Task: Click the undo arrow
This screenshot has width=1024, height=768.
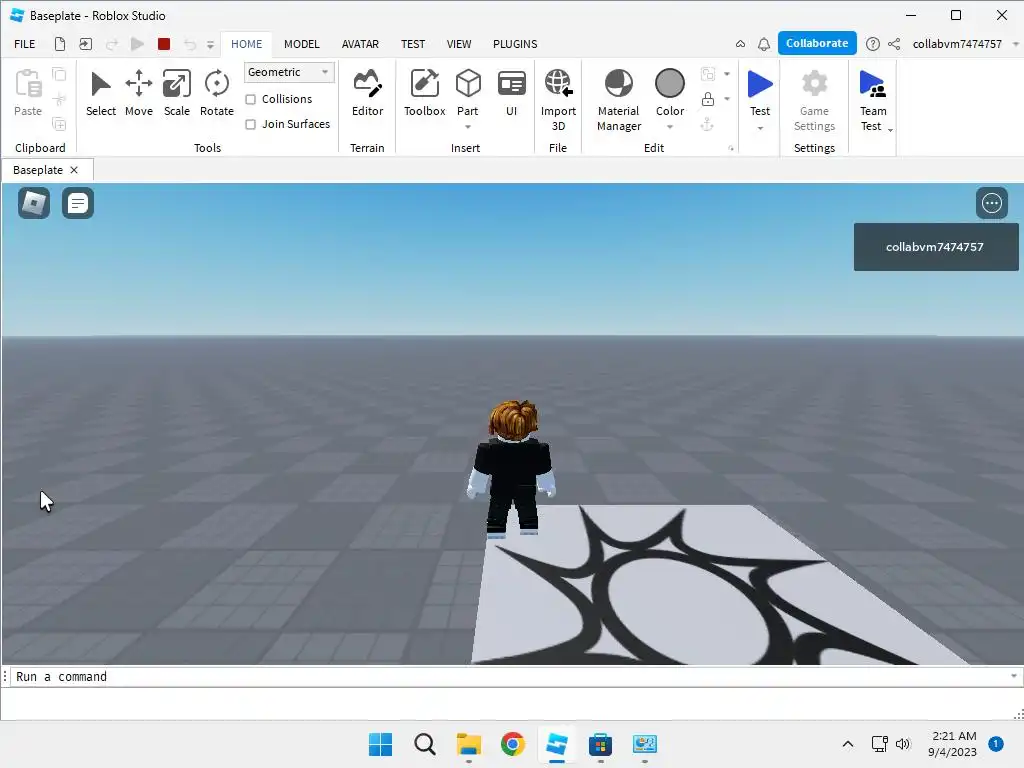Action: point(189,44)
